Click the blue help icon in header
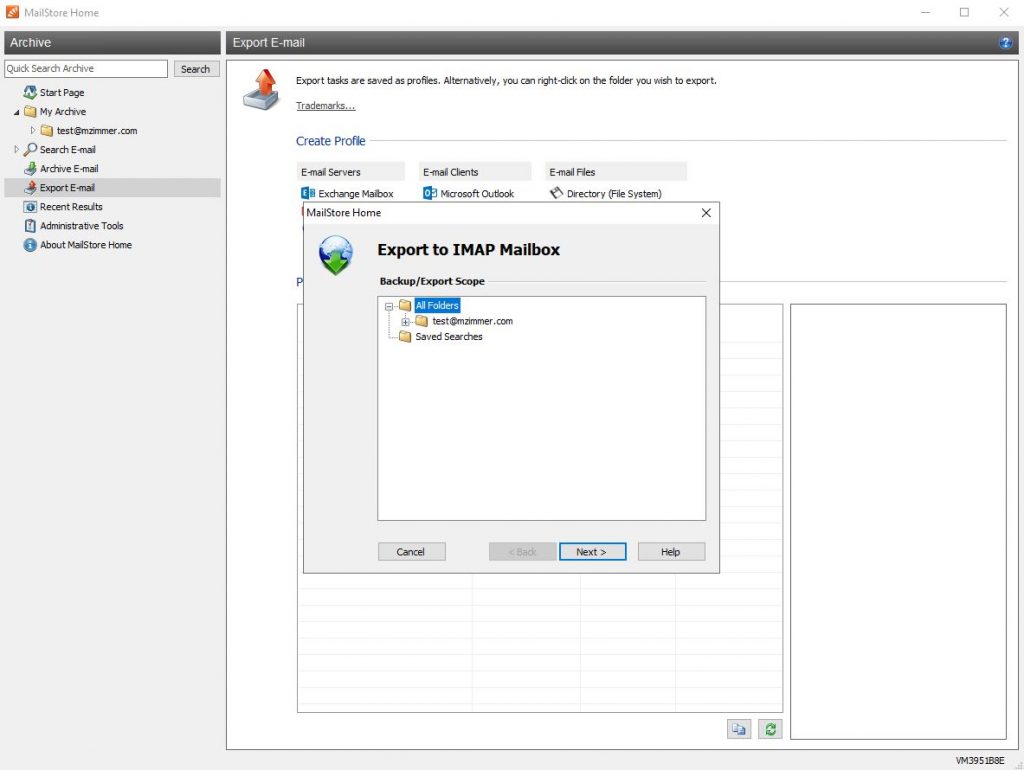Screen dimensions: 1024x770 [x=1005, y=43]
